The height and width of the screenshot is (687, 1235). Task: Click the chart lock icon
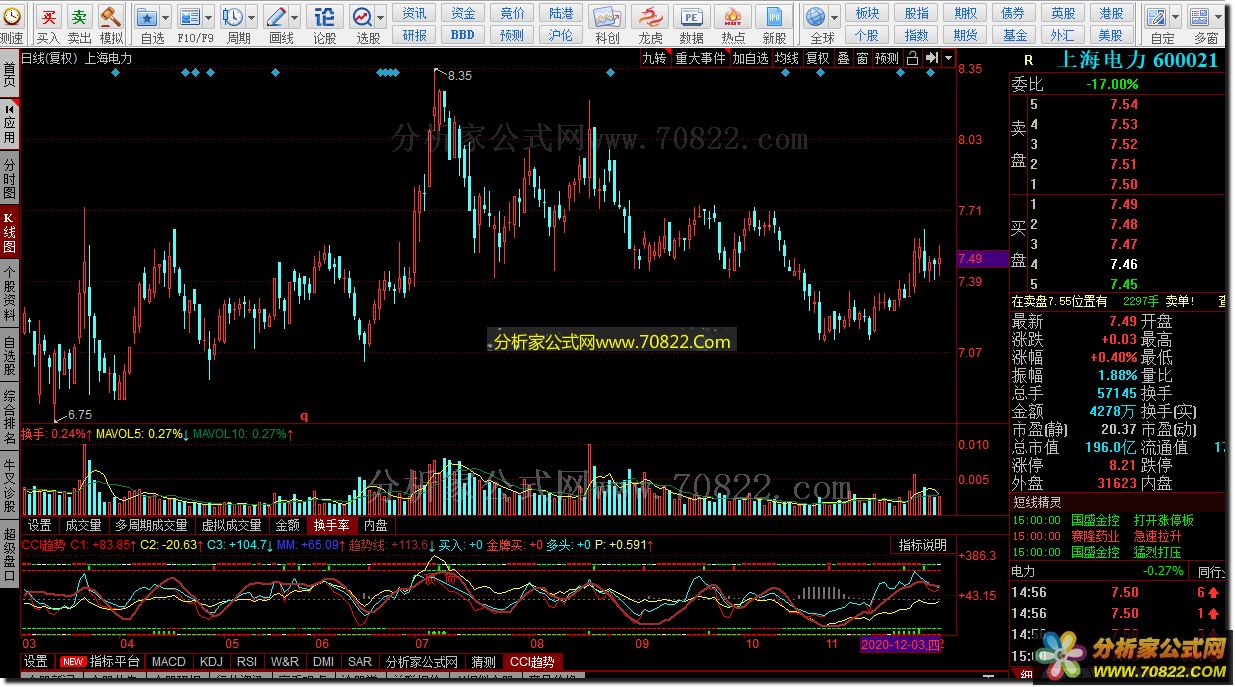pos(911,58)
